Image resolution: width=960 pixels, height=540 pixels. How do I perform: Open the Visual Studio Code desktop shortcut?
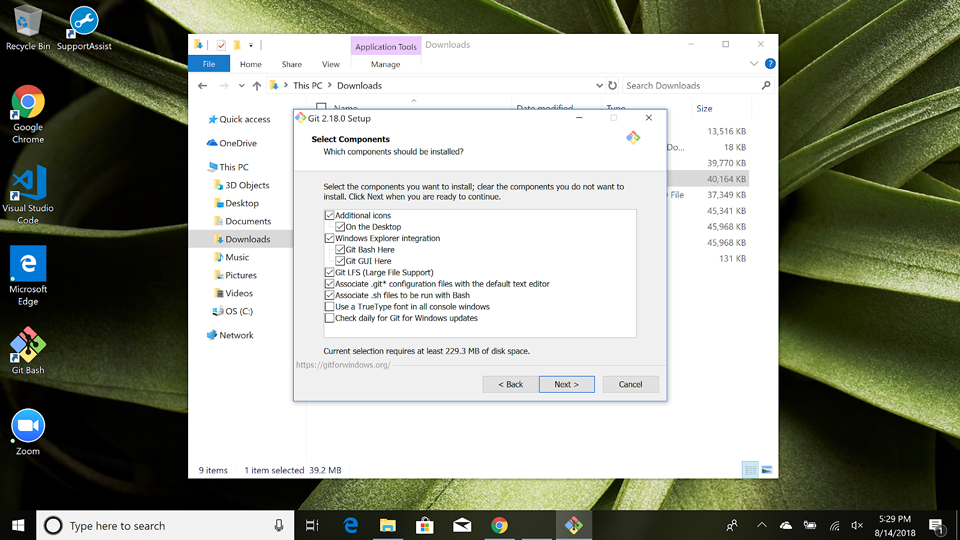pos(28,195)
